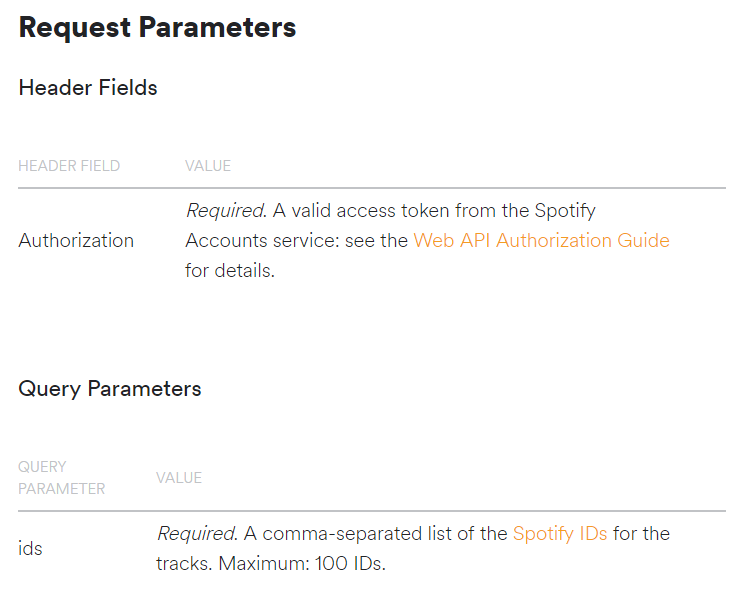Select the Authorization header field name
Image resolution: width=741 pixels, height=603 pixels.
coord(76,241)
